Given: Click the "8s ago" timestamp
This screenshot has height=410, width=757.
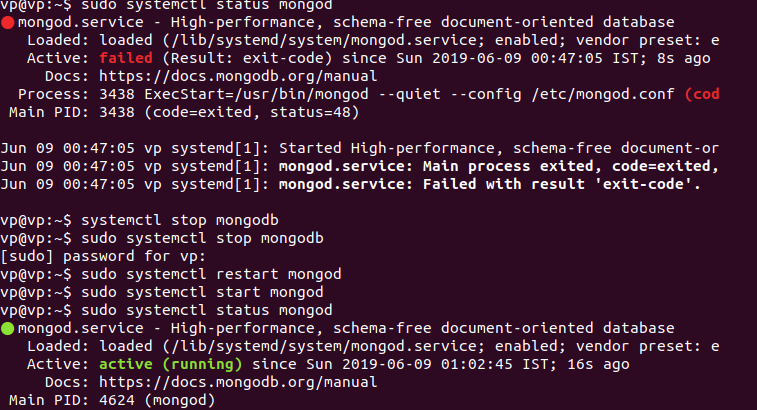Looking at the screenshot, I should click(x=678, y=58).
